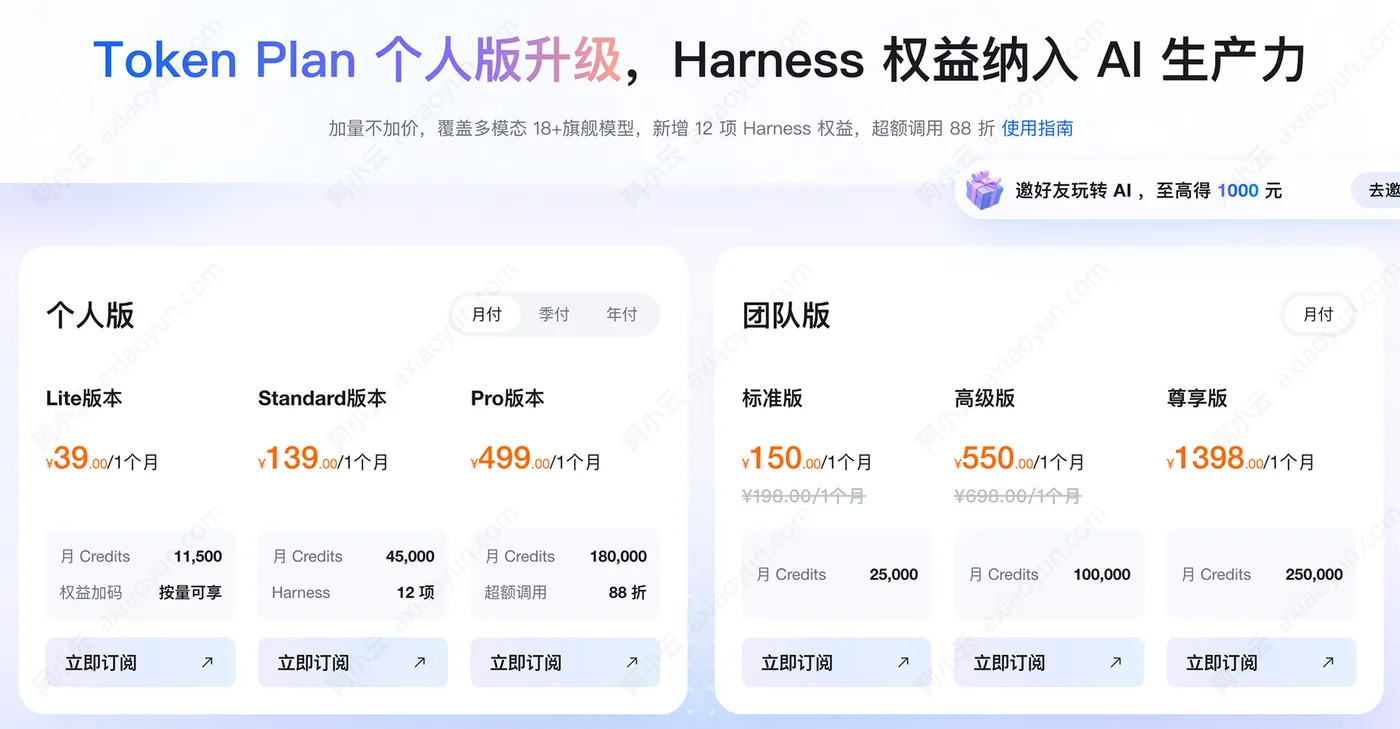The width and height of the screenshot is (1400, 729).
Task: Switch to 季付 billing for 个人版
Action: click(x=554, y=314)
